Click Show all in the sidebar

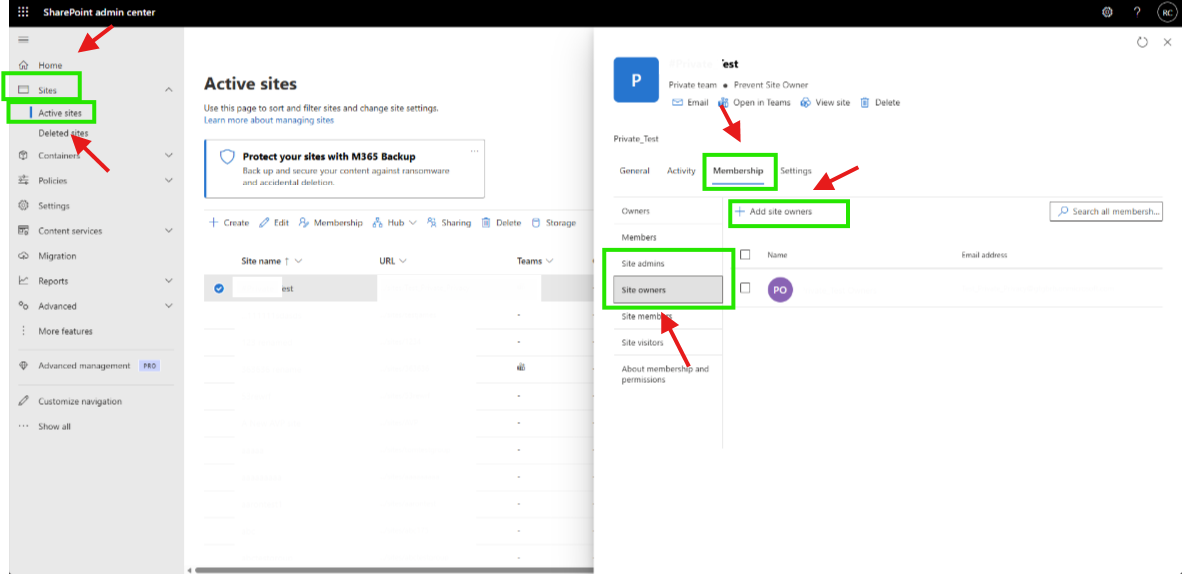[x=54, y=426]
